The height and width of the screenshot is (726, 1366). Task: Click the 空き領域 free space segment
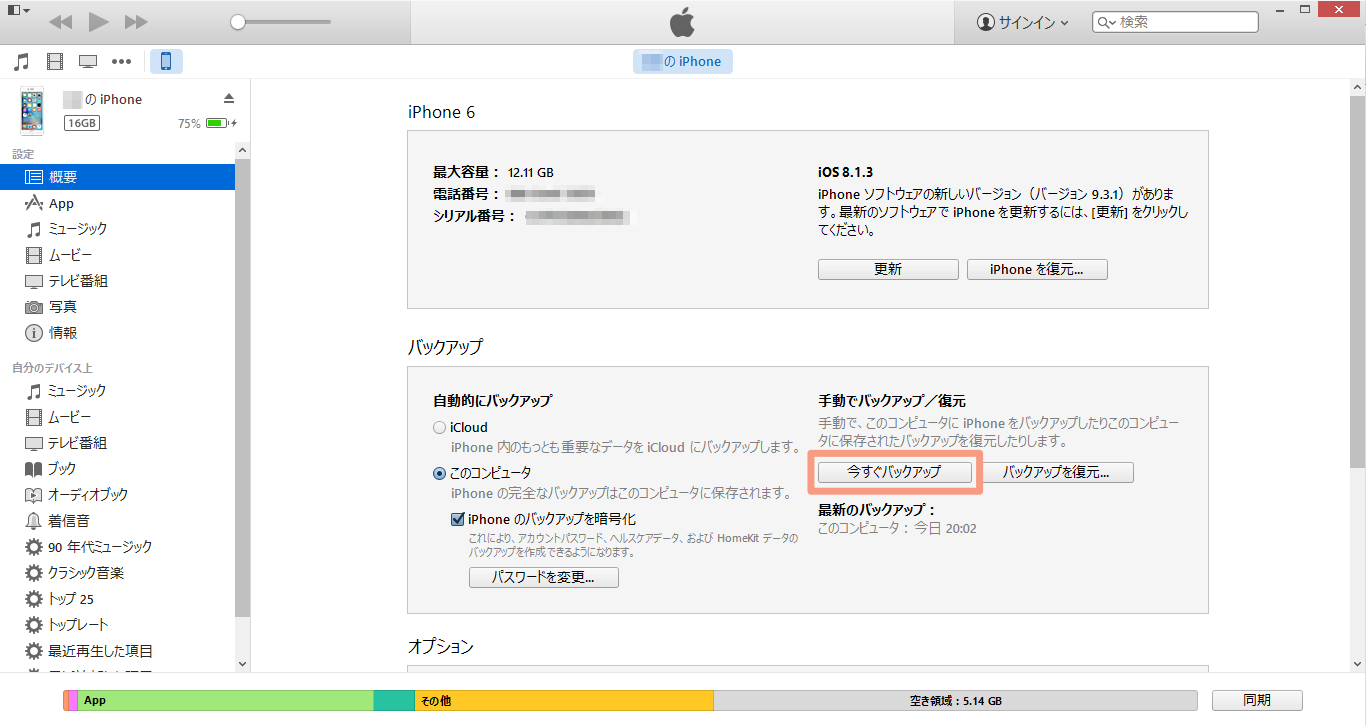955,700
